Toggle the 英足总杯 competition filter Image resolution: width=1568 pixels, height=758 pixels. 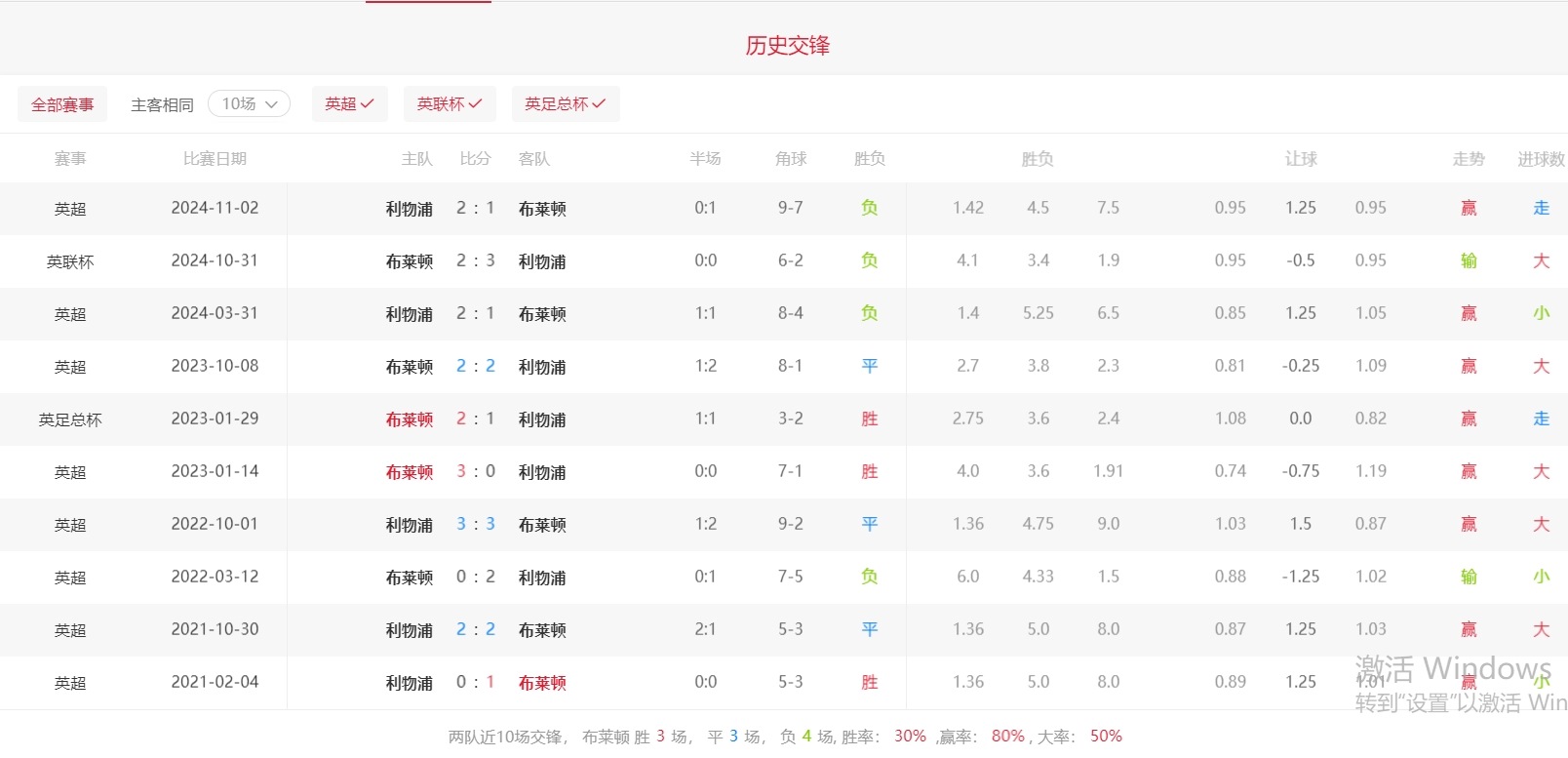[565, 104]
